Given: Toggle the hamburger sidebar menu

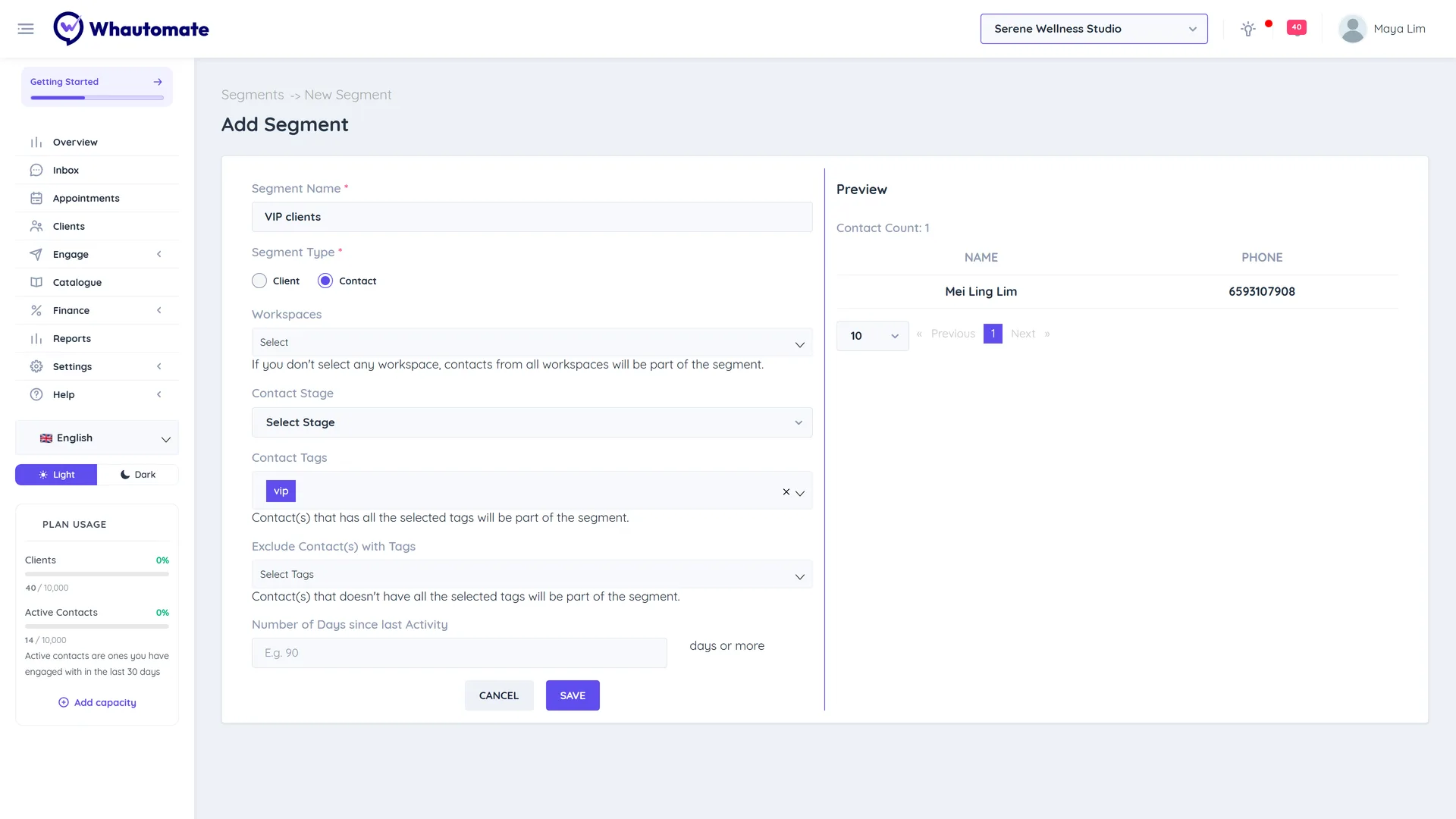Looking at the screenshot, I should [x=26, y=29].
